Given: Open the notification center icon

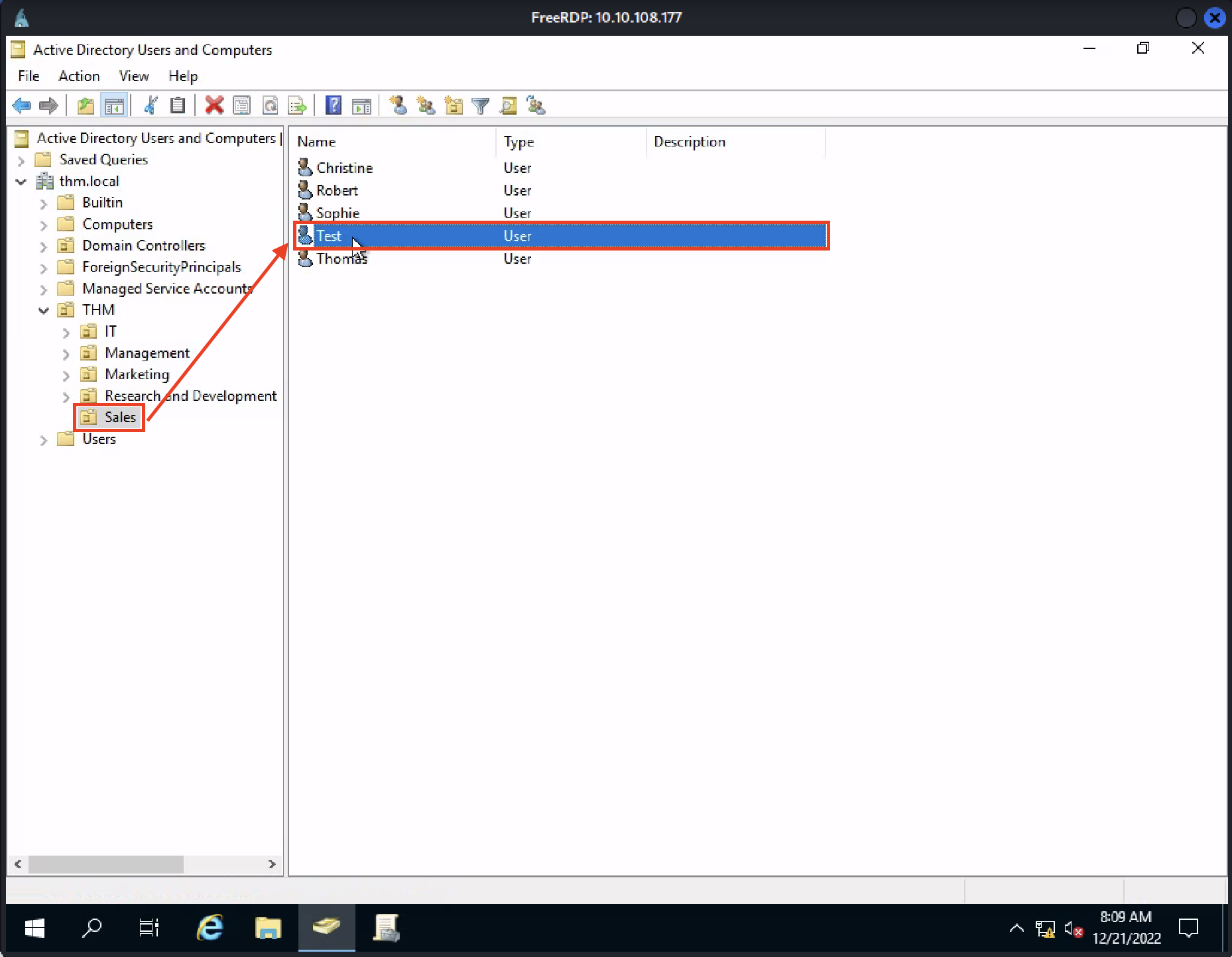Looking at the screenshot, I should coord(1188,929).
